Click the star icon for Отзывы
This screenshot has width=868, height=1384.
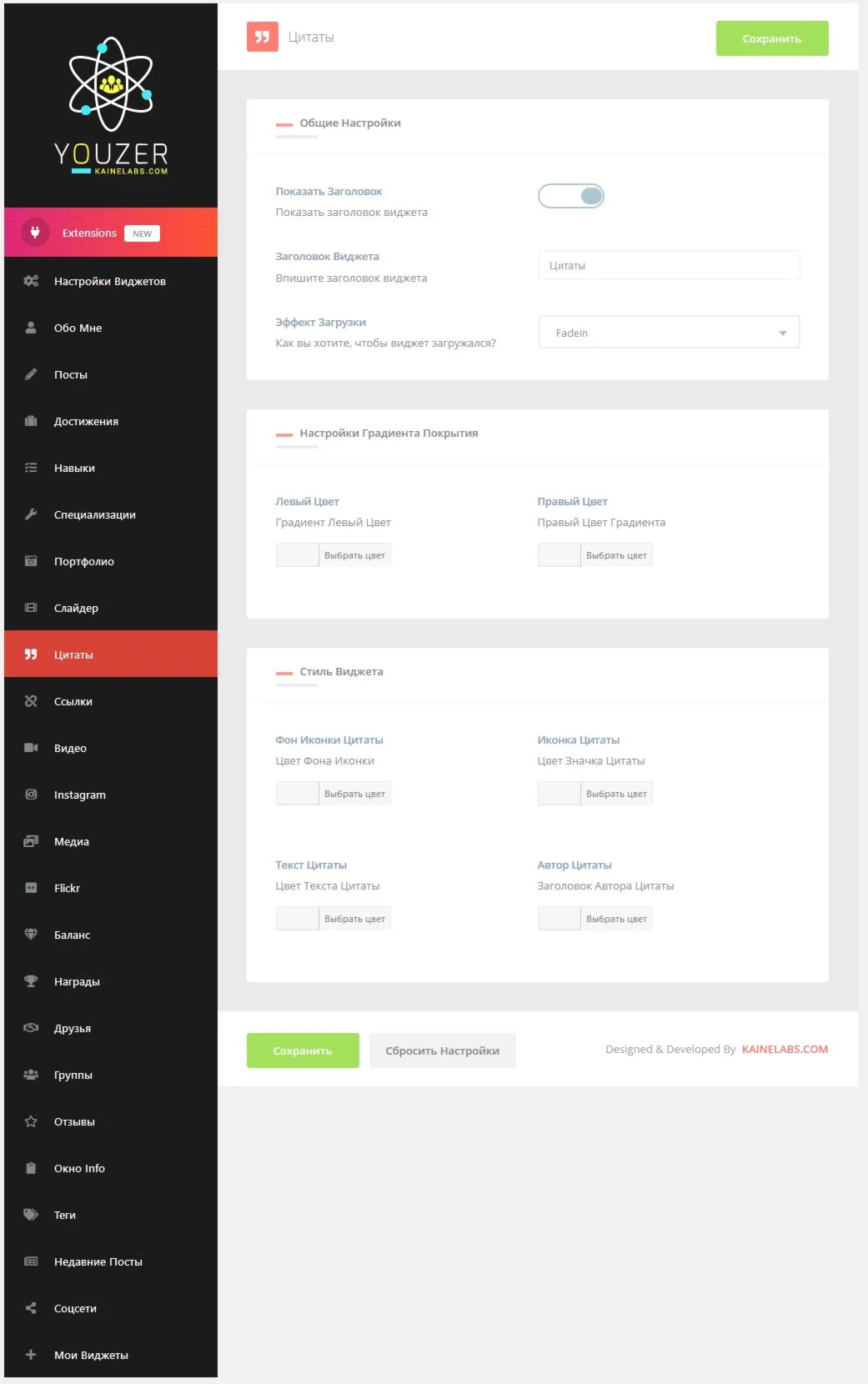point(31,1121)
